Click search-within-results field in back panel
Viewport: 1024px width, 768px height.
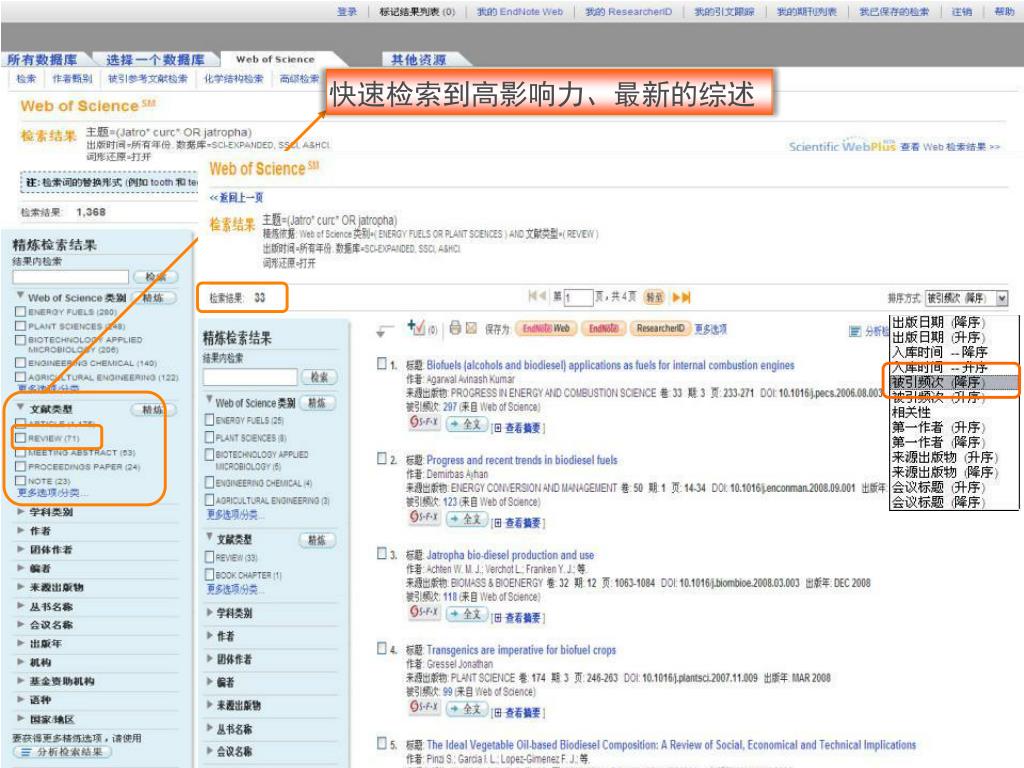pos(71,277)
